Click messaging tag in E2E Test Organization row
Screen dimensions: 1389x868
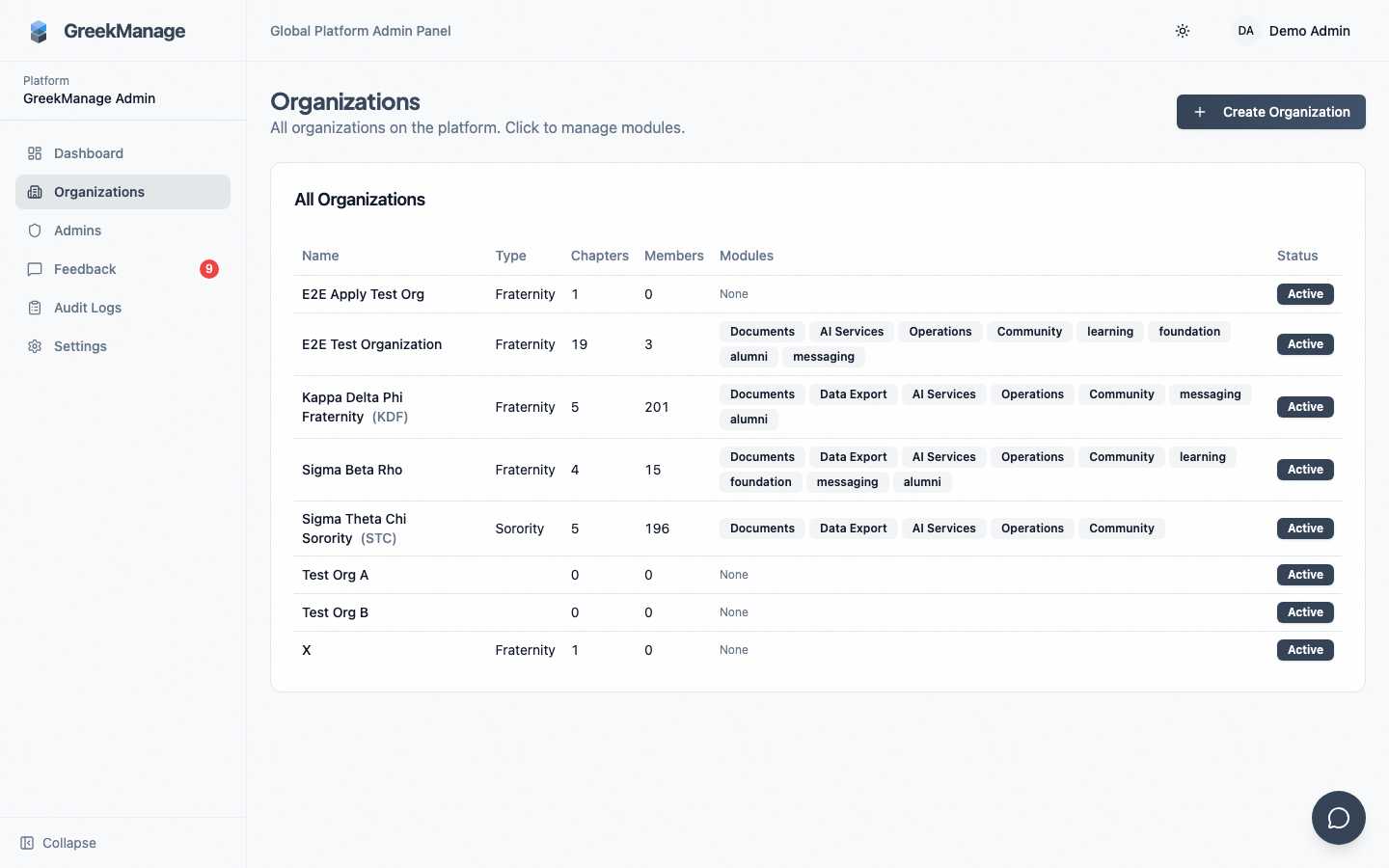coord(824,357)
